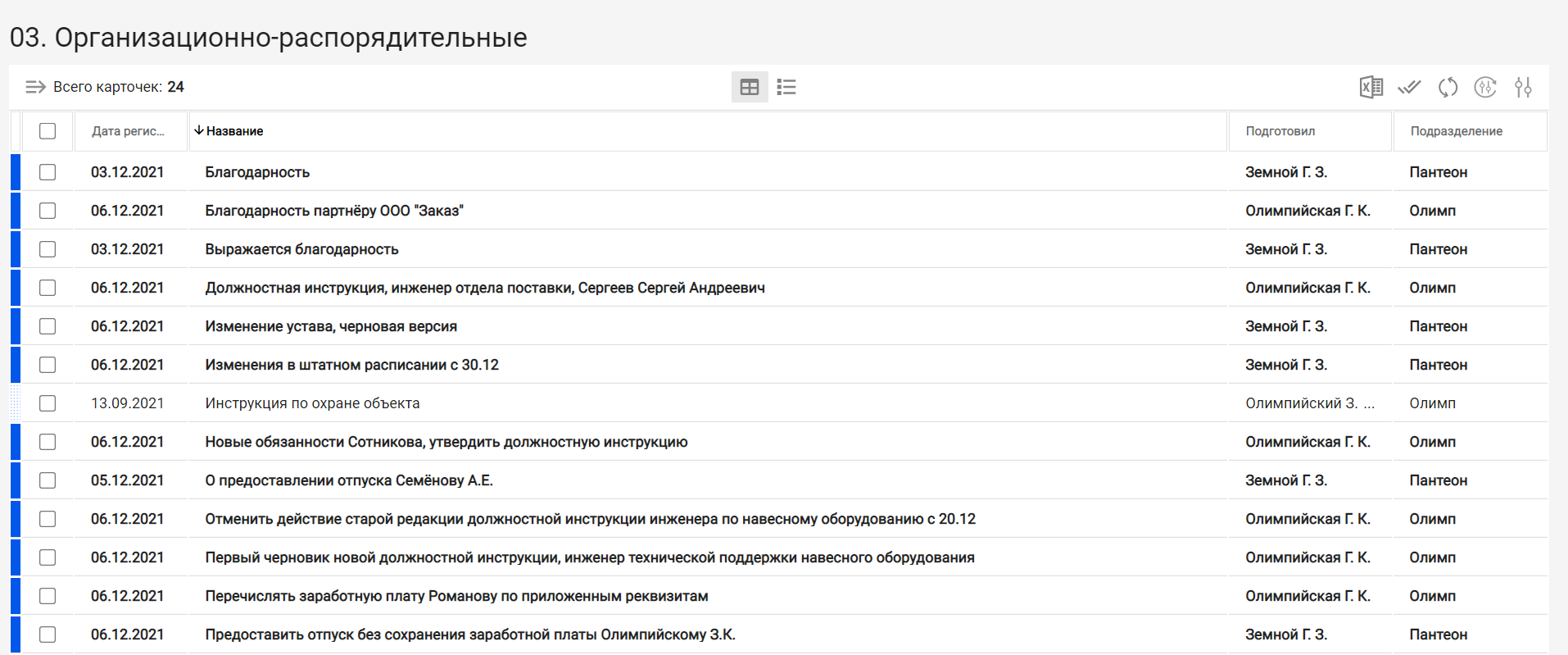
Task: Open the sliders settings icon
Action: (1523, 87)
